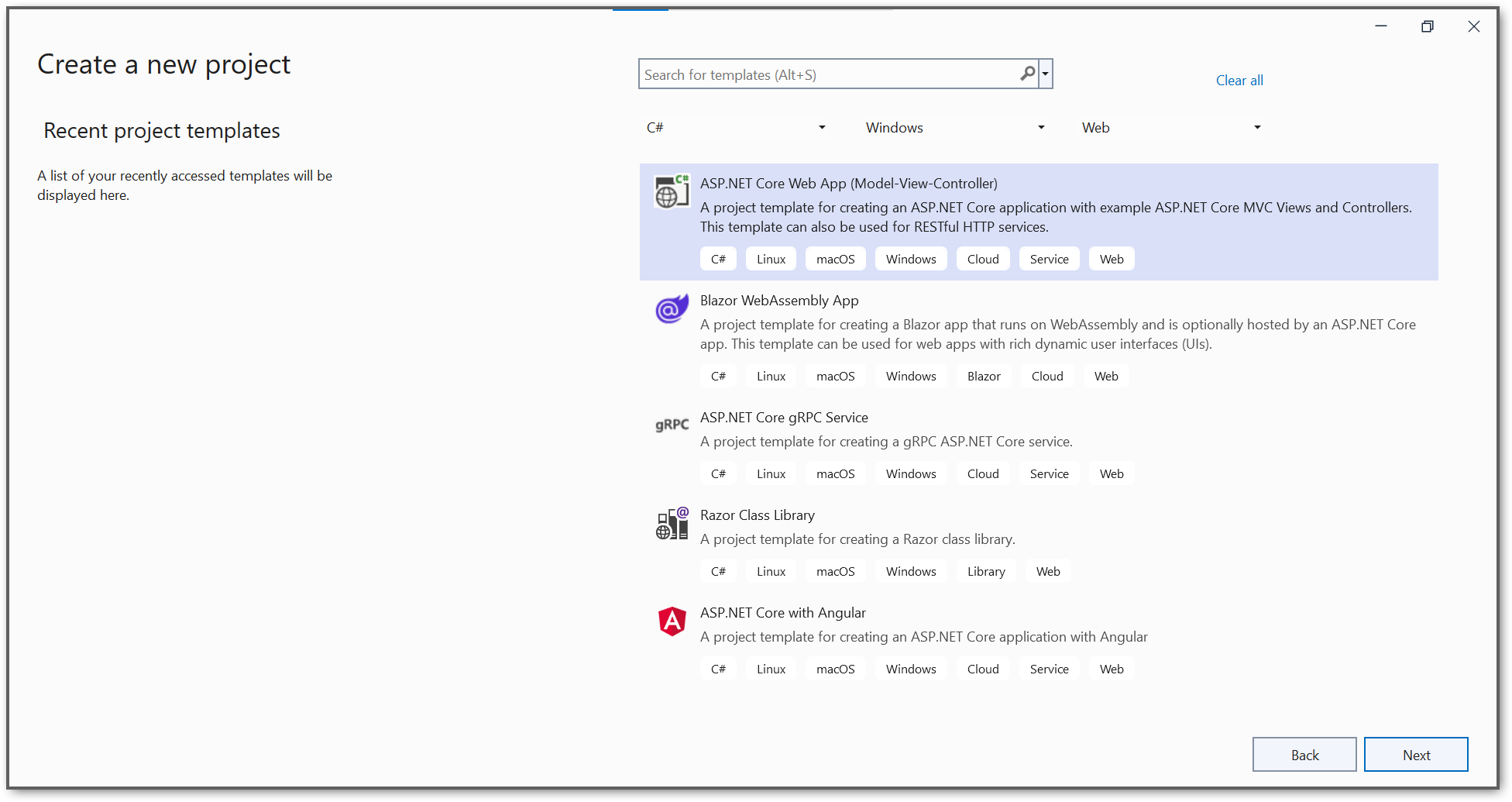Screen dimensions: 1512x802
Task: Open the Windows platform filter dropdown
Action: click(x=955, y=128)
